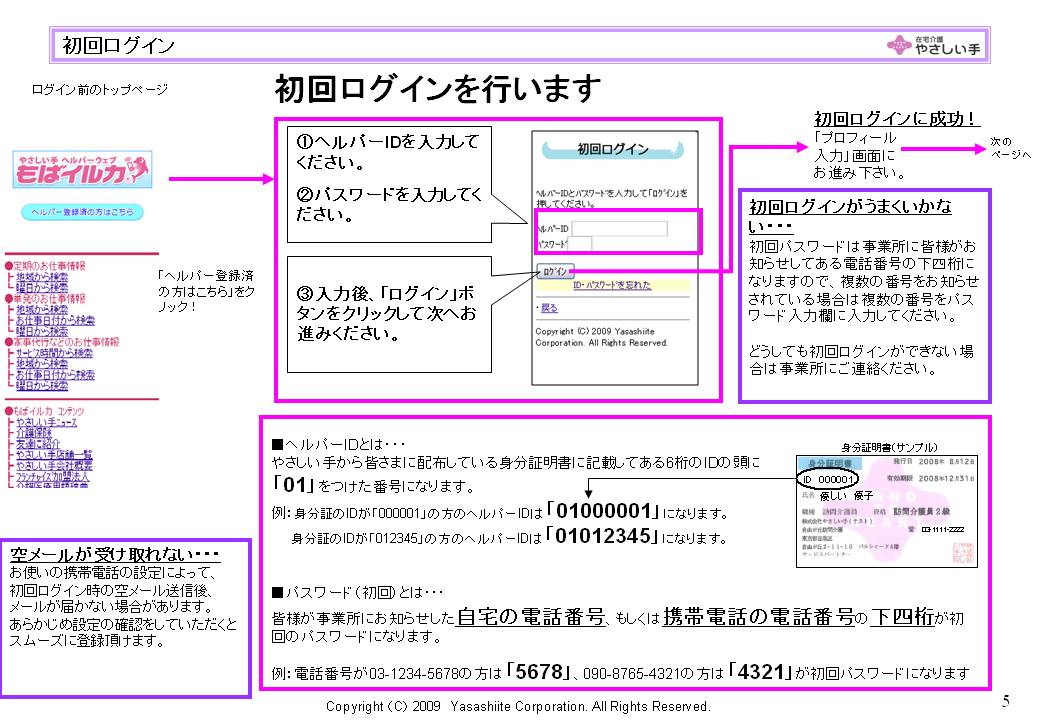This screenshot has height=720, width=1040.
Task: Follow the 戻る link on login page
Action: pyautogui.click(x=547, y=308)
